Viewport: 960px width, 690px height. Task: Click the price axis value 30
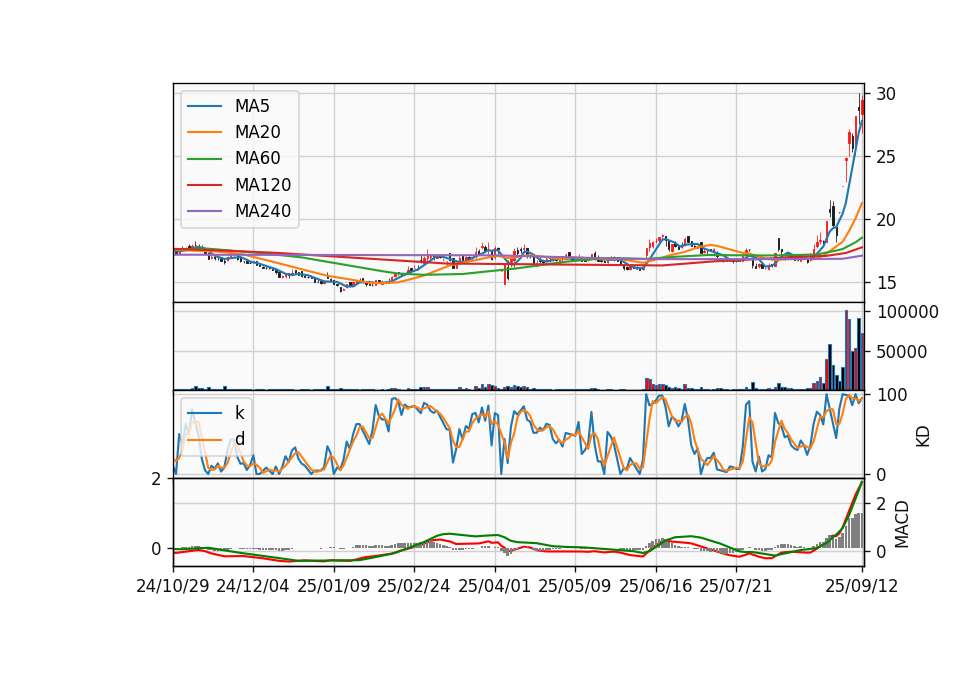(886, 94)
